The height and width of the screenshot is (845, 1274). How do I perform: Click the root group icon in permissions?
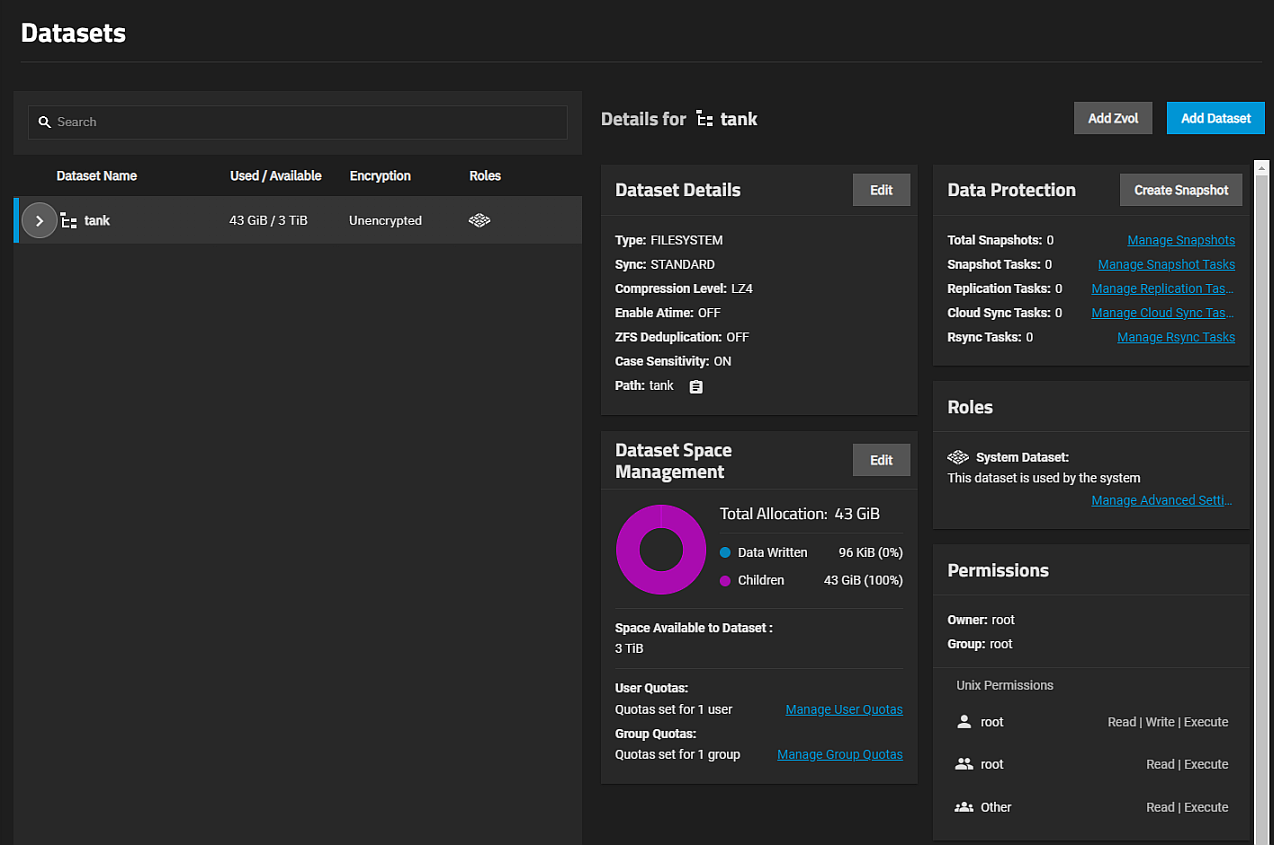pos(964,764)
